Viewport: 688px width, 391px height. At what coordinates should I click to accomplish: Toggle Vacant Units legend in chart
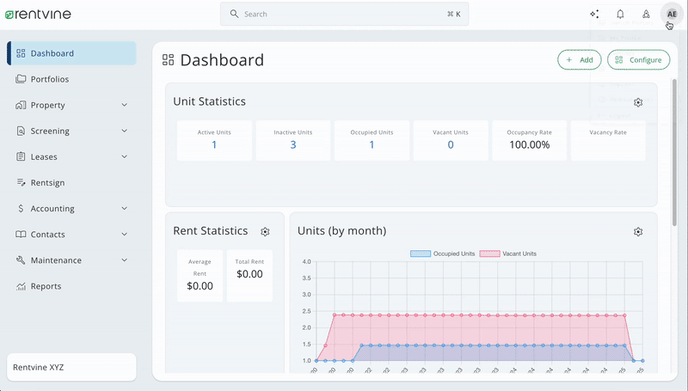point(508,254)
